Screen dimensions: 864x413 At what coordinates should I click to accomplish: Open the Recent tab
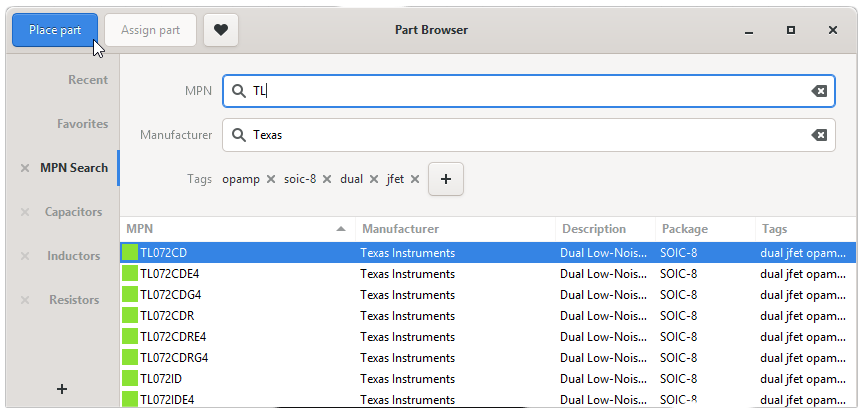click(88, 80)
